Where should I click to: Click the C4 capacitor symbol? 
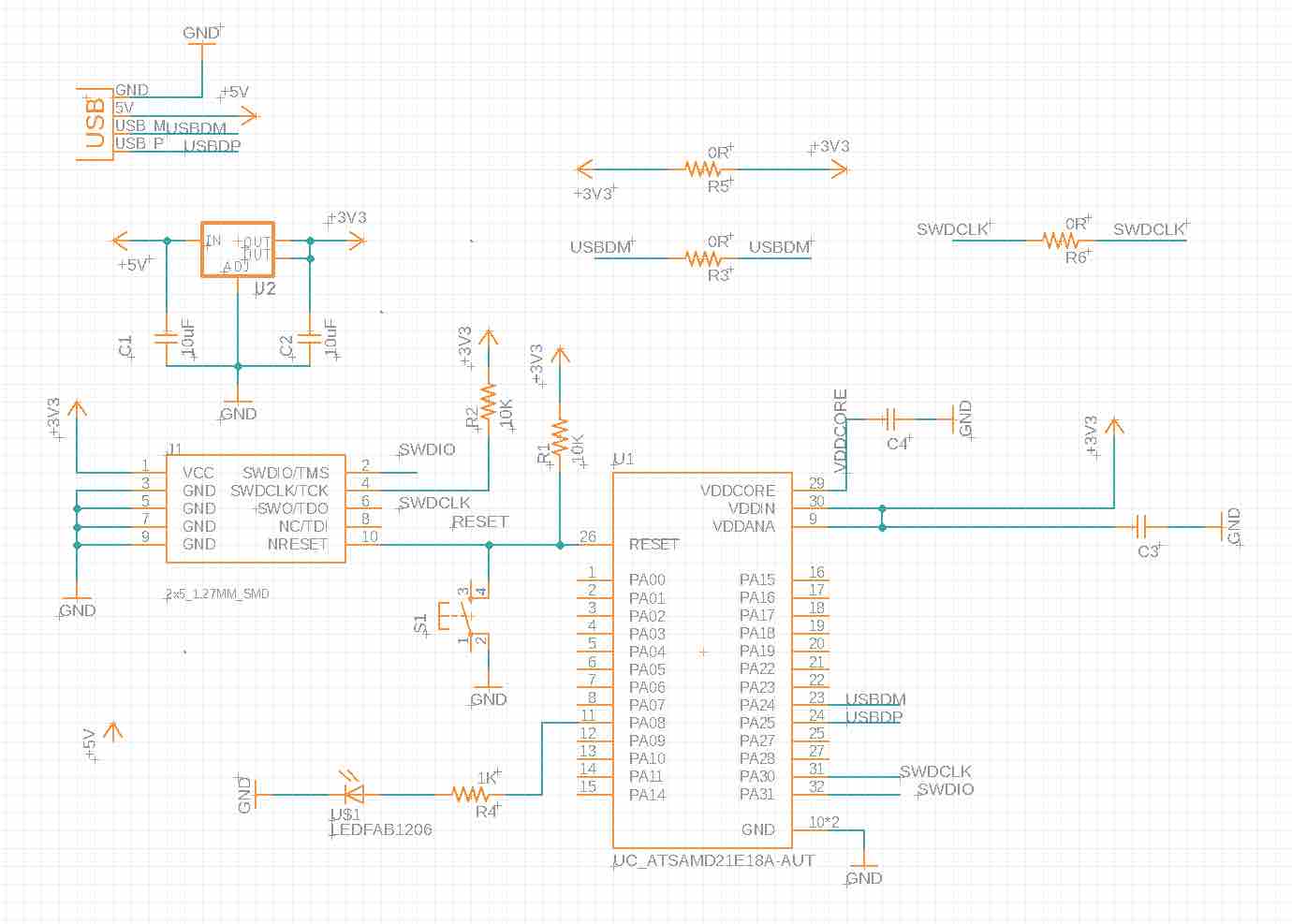pos(891,418)
